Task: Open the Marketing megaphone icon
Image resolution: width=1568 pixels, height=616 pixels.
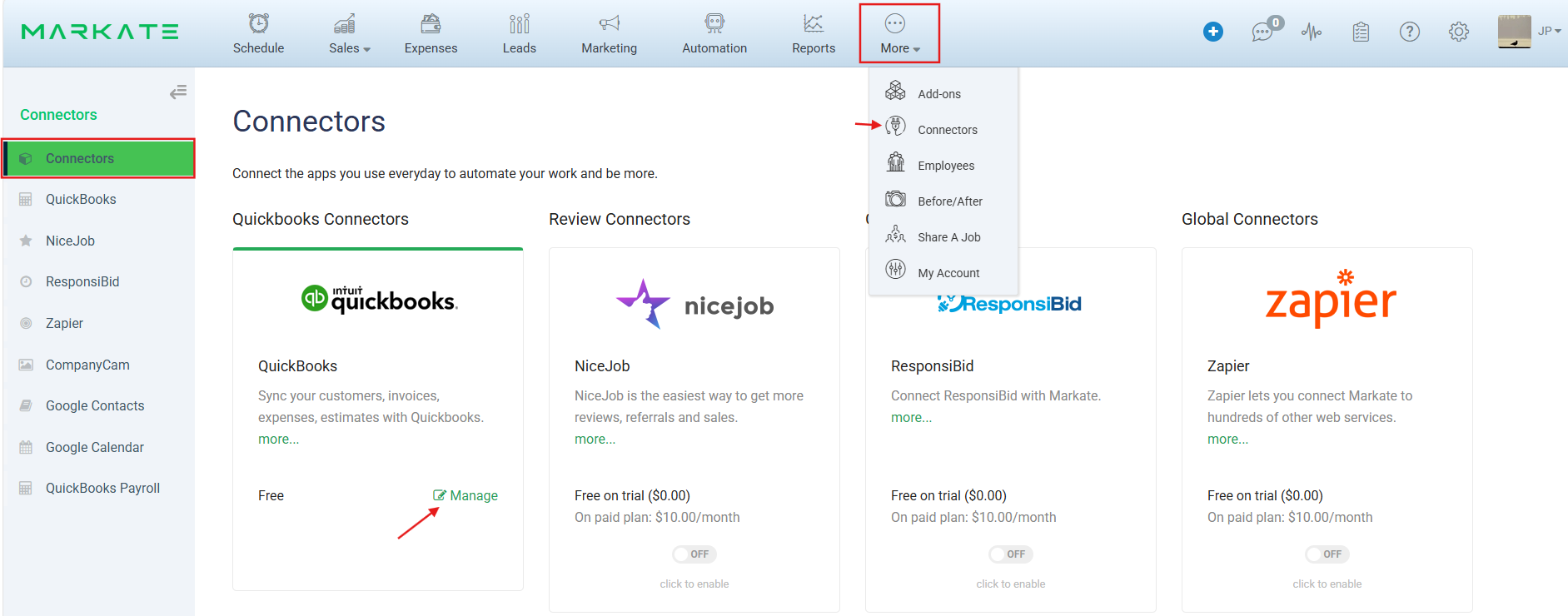Action: [x=610, y=23]
